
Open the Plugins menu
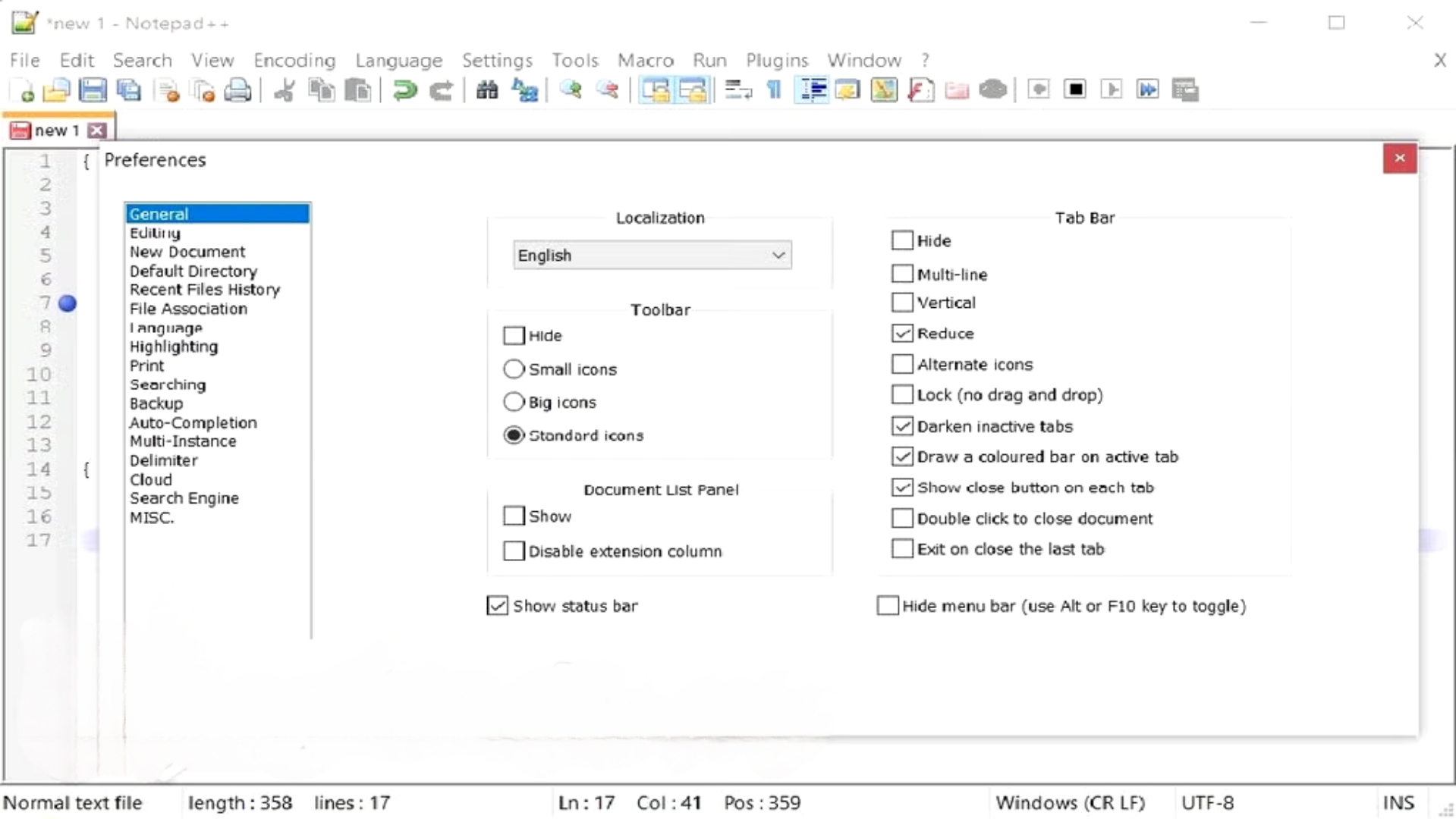click(777, 60)
